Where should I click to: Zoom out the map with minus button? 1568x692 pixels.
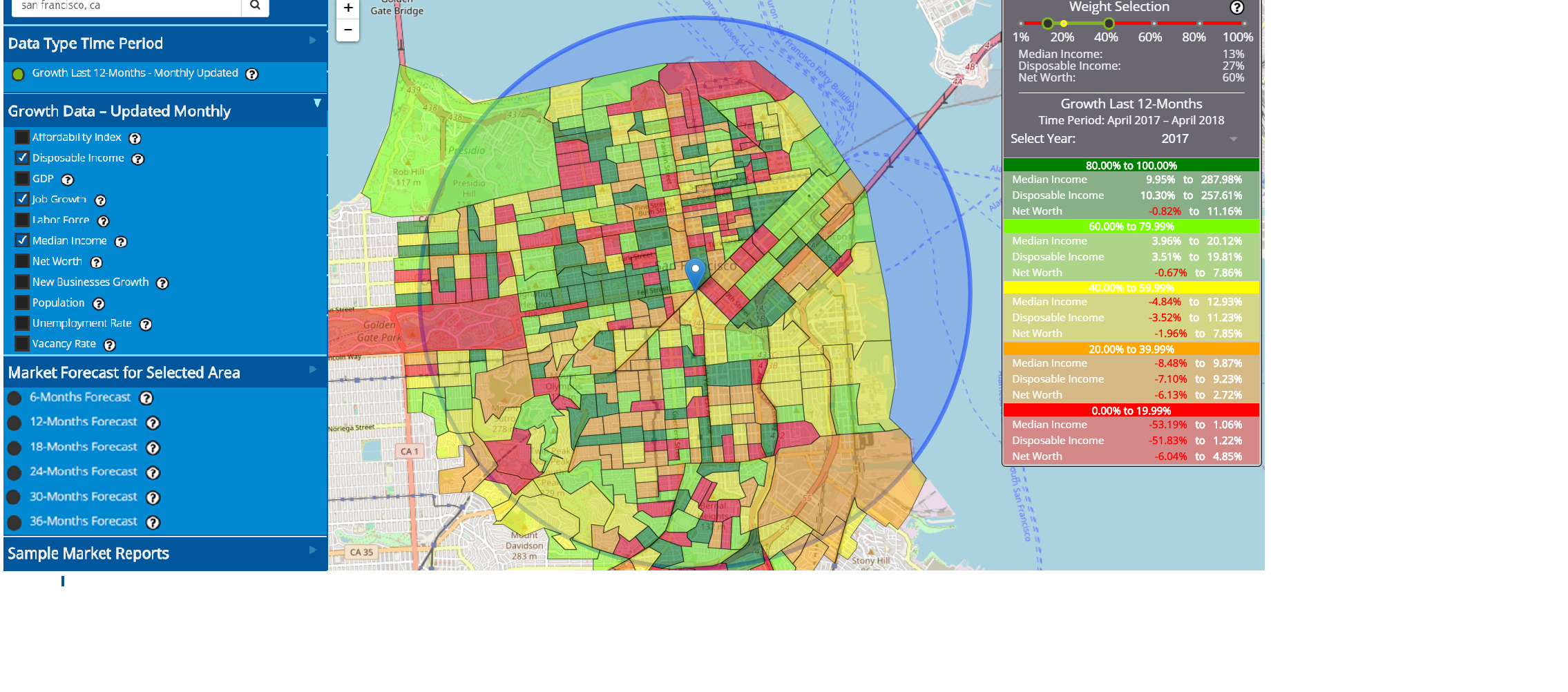coord(348,30)
